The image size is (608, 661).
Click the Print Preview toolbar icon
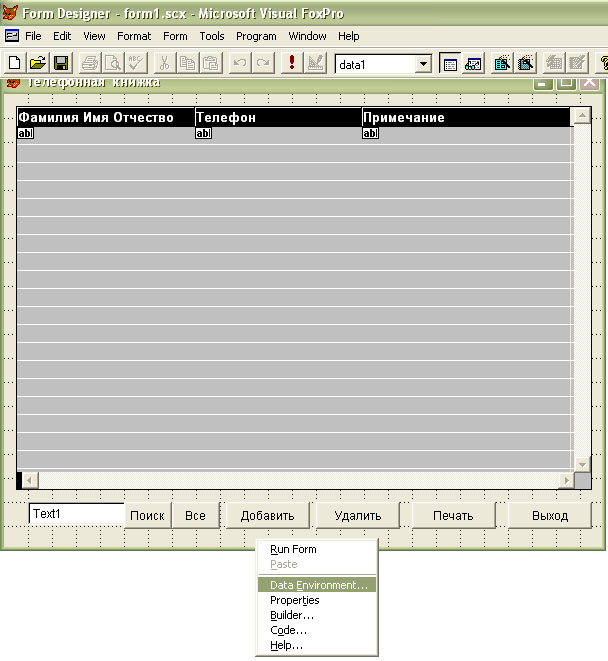coord(113,63)
